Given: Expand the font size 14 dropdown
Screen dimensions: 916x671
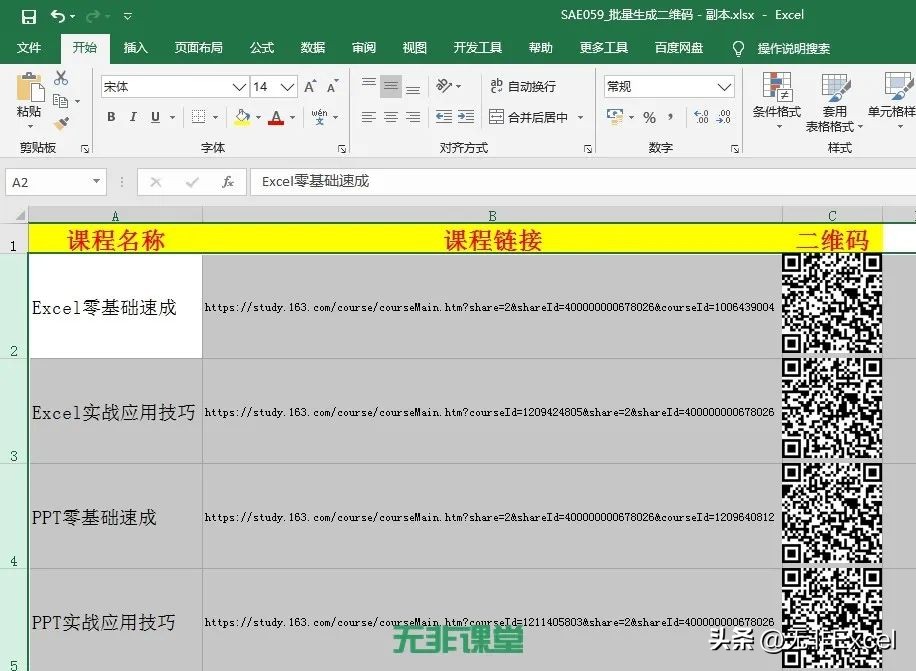Looking at the screenshot, I should (x=287, y=87).
